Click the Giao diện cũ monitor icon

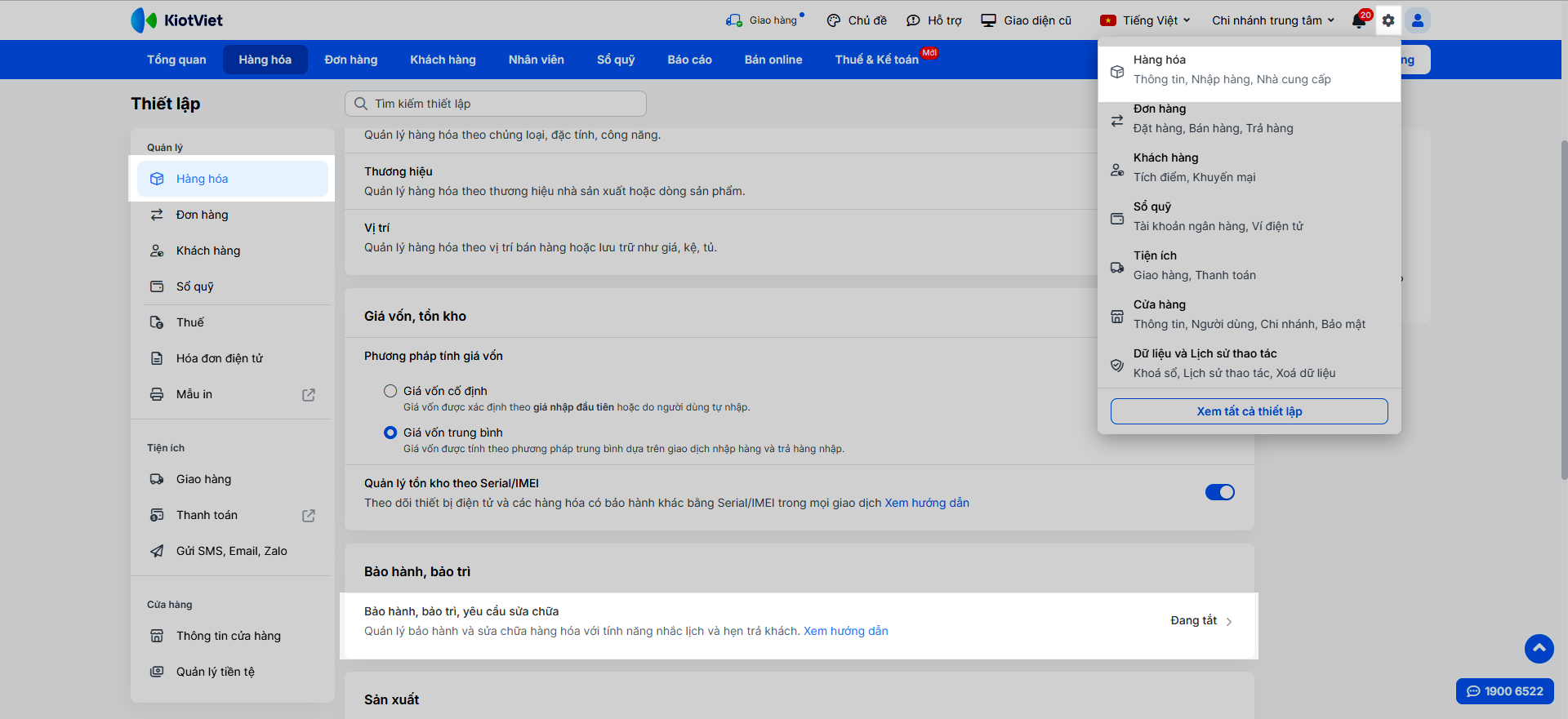pyautogui.click(x=989, y=20)
